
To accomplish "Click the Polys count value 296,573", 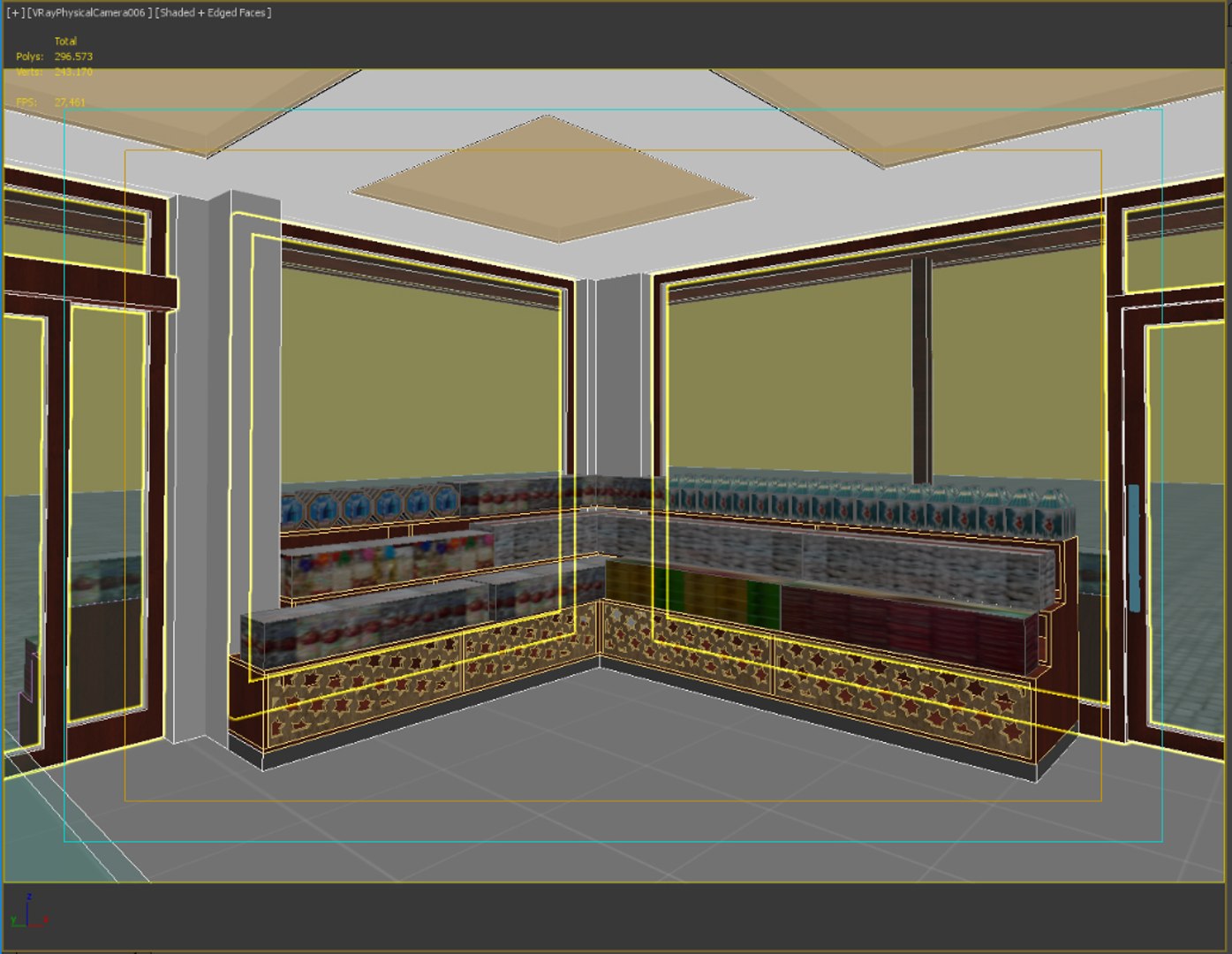I will [x=73, y=57].
